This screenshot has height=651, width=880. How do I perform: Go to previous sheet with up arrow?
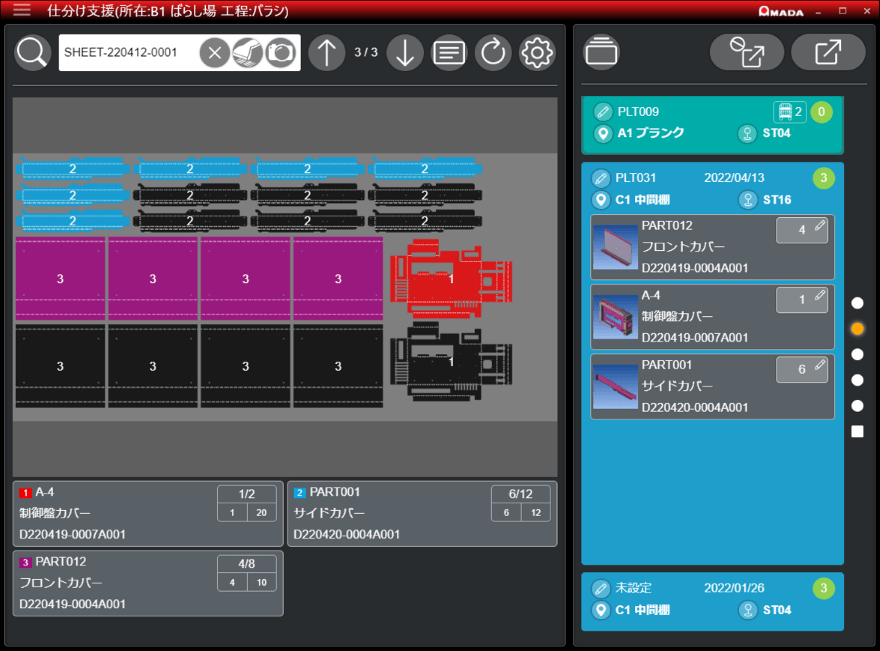[326, 52]
